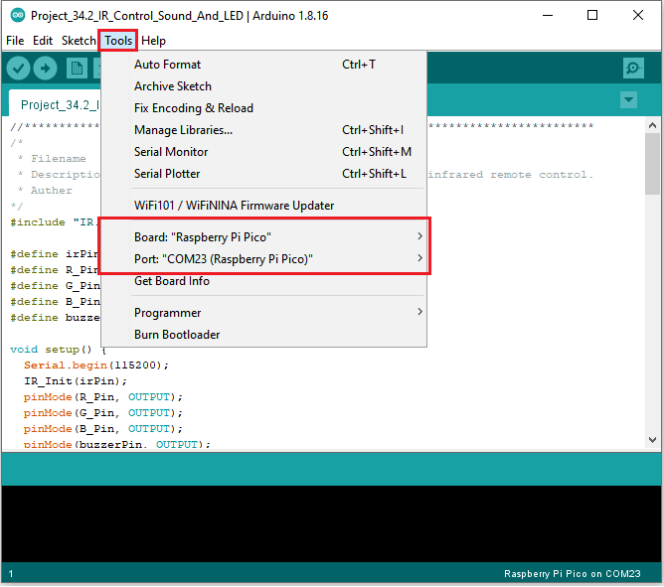
Task: Open the Sketch menu
Action: tap(78, 41)
